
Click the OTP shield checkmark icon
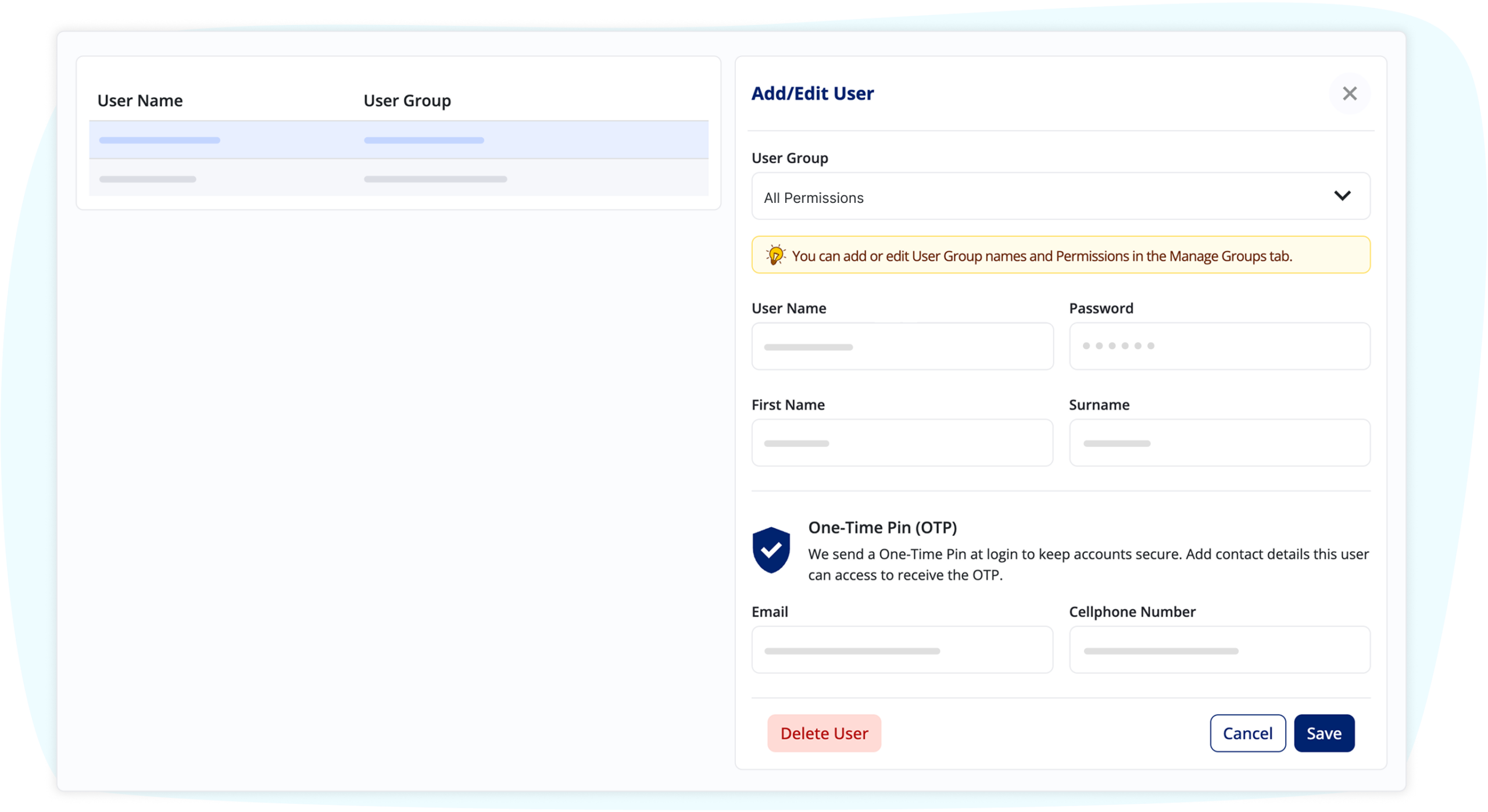point(771,550)
